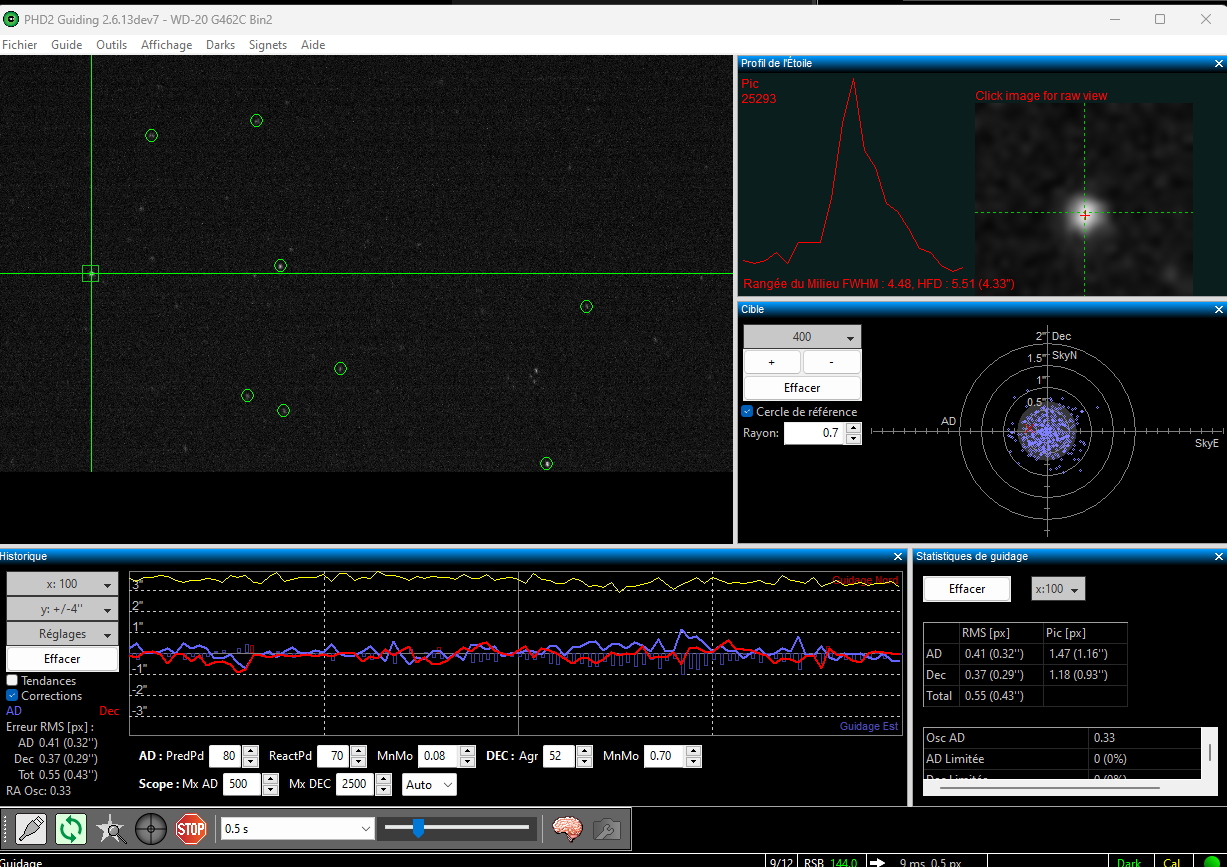
Task: Close the Historique panel
Action: pos(898,556)
